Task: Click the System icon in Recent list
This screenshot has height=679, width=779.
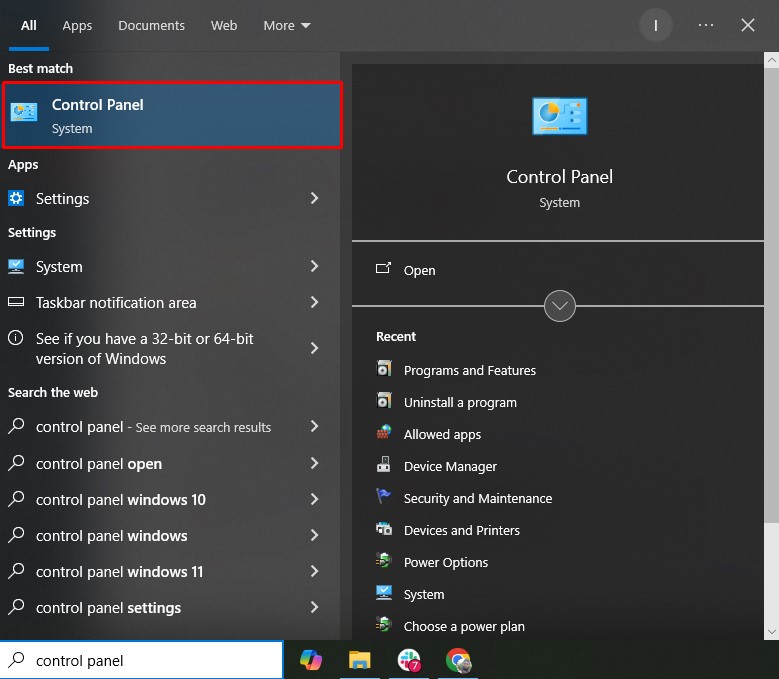Action: (x=384, y=593)
